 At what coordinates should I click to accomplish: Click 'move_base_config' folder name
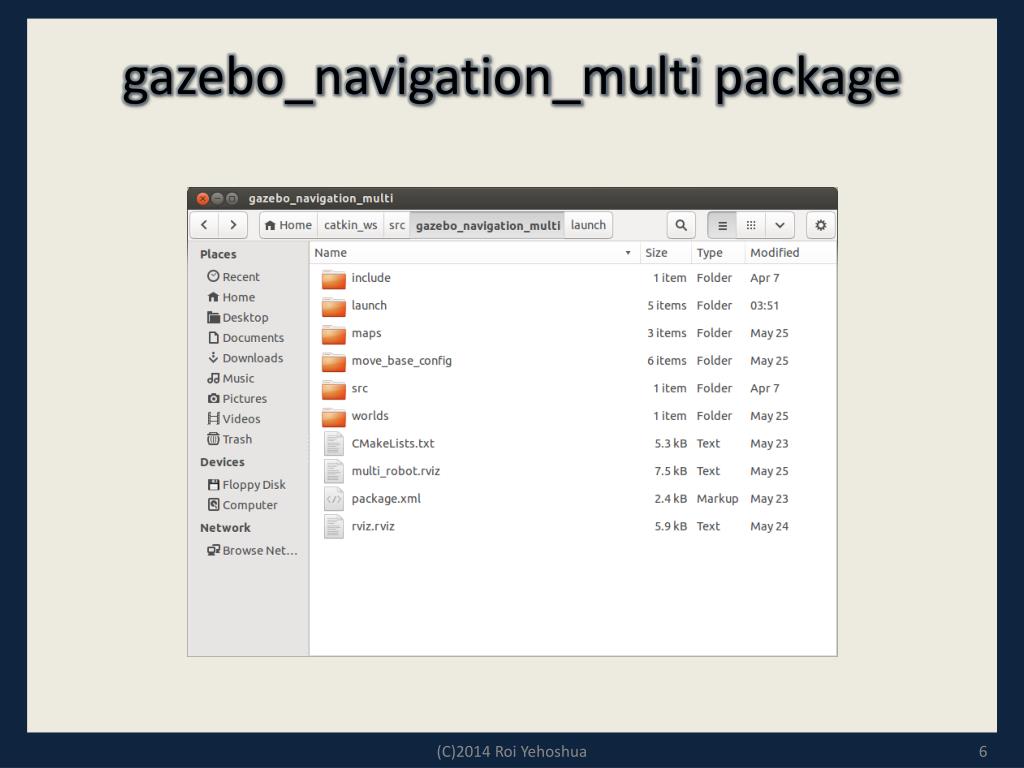coord(402,360)
